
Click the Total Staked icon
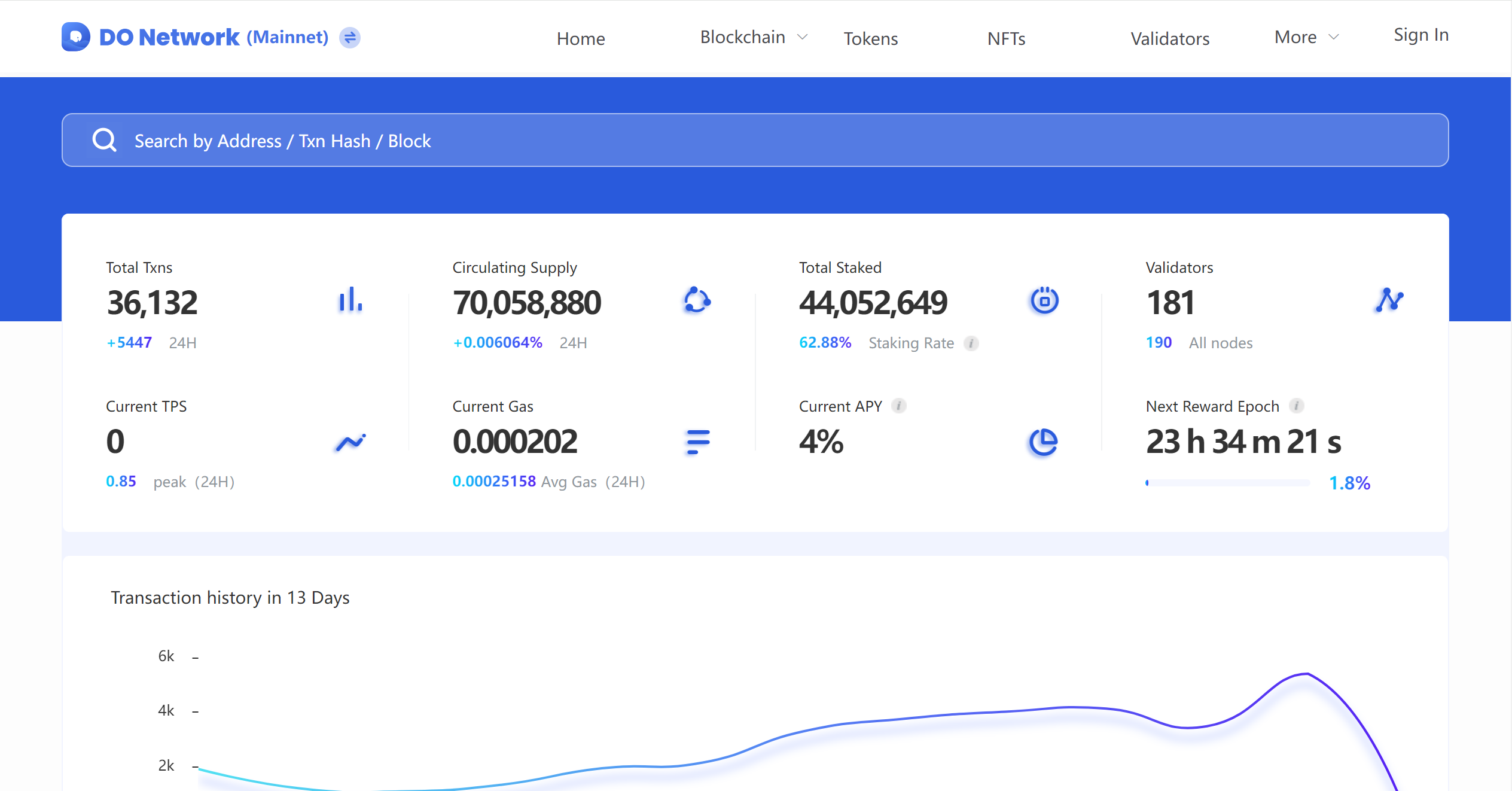(x=1044, y=300)
